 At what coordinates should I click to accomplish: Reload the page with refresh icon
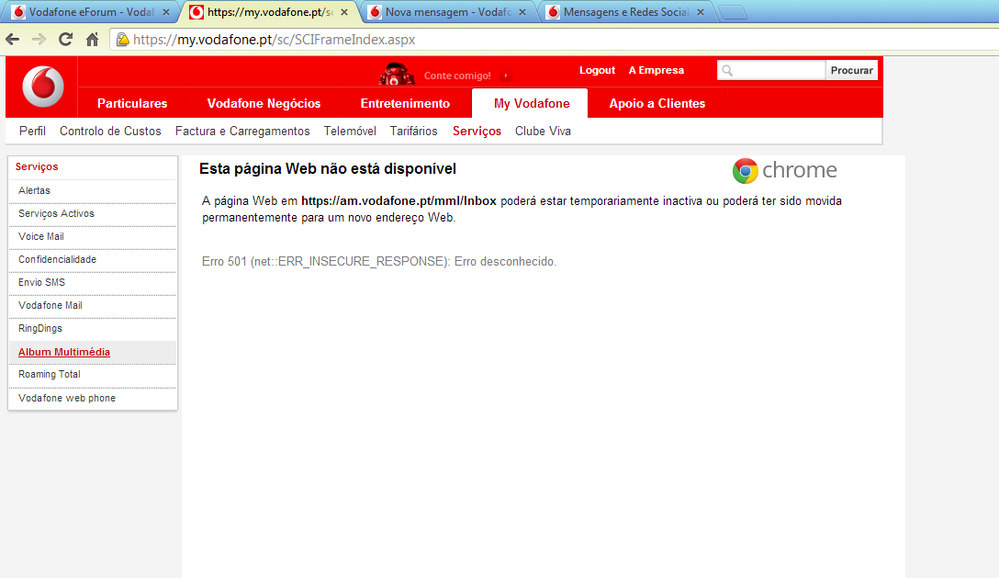(x=66, y=40)
